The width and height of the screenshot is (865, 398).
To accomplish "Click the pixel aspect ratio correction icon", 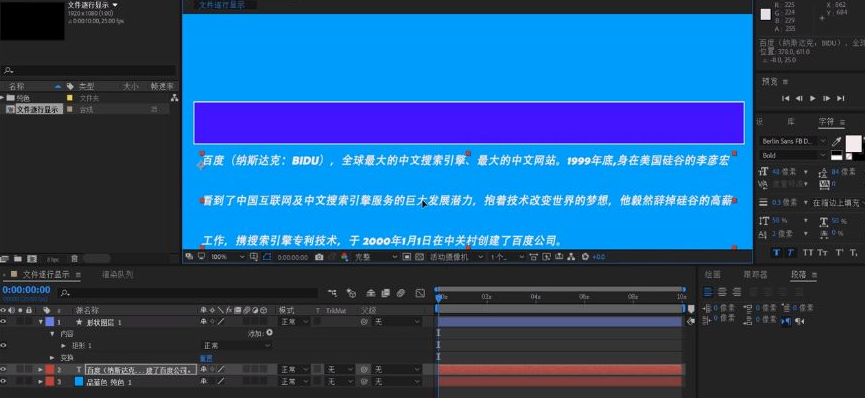I will [x=533, y=257].
